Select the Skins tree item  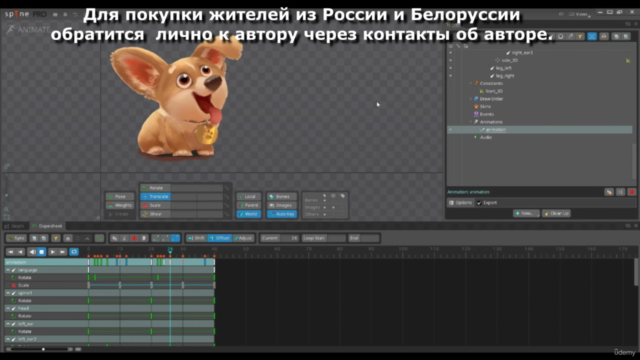(485, 107)
